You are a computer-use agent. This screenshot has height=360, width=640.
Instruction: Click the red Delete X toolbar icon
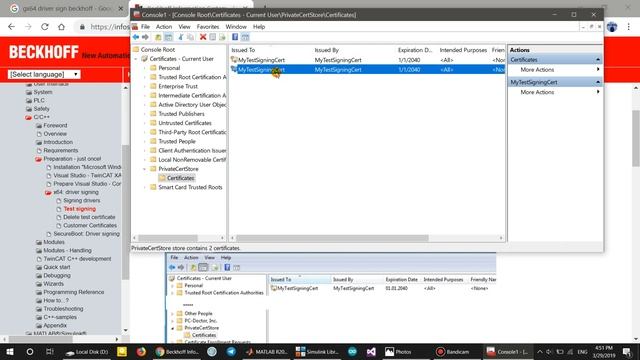203,37
